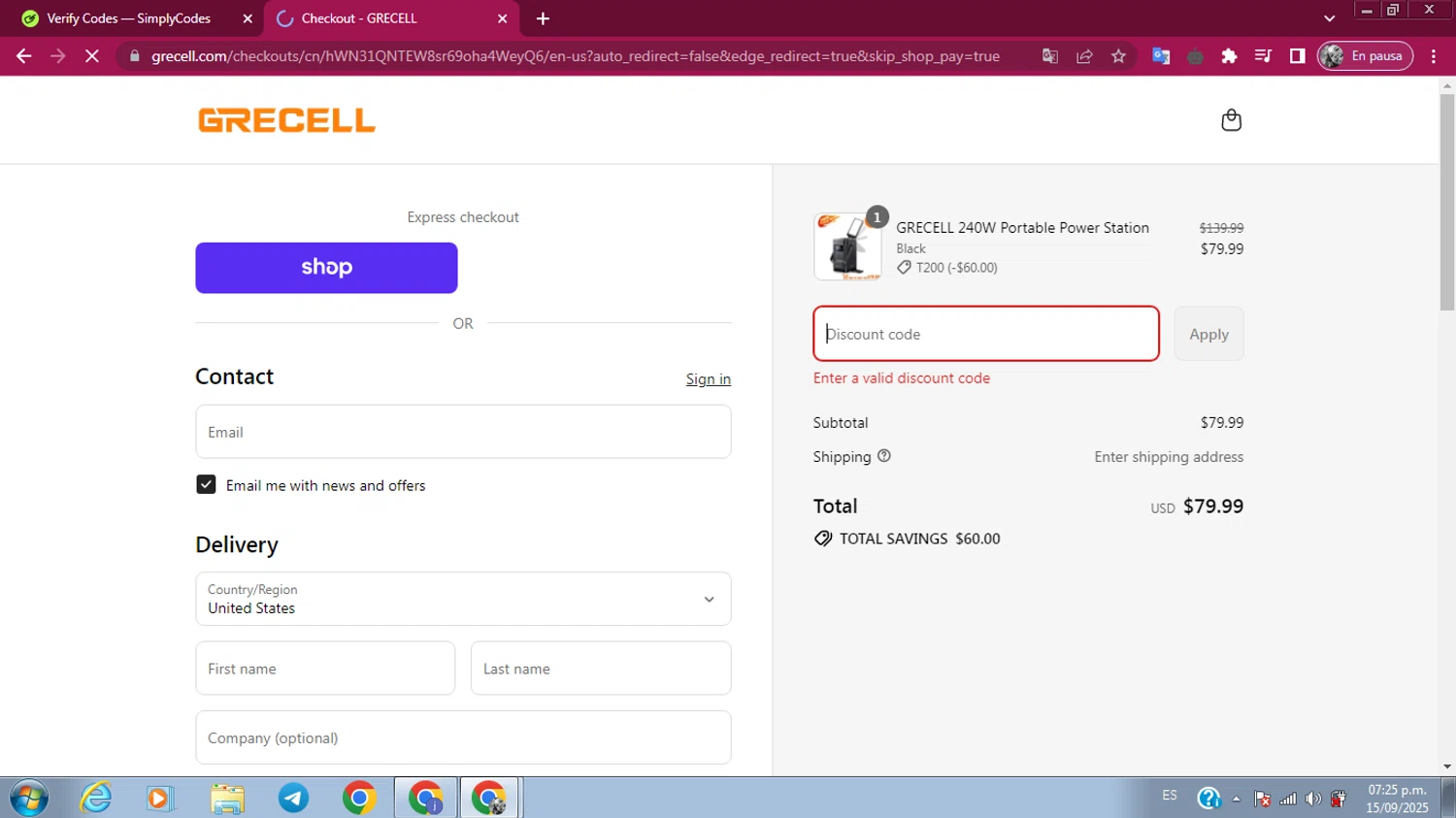
Task: Go back with the browser back arrow
Action: (x=23, y=56)
